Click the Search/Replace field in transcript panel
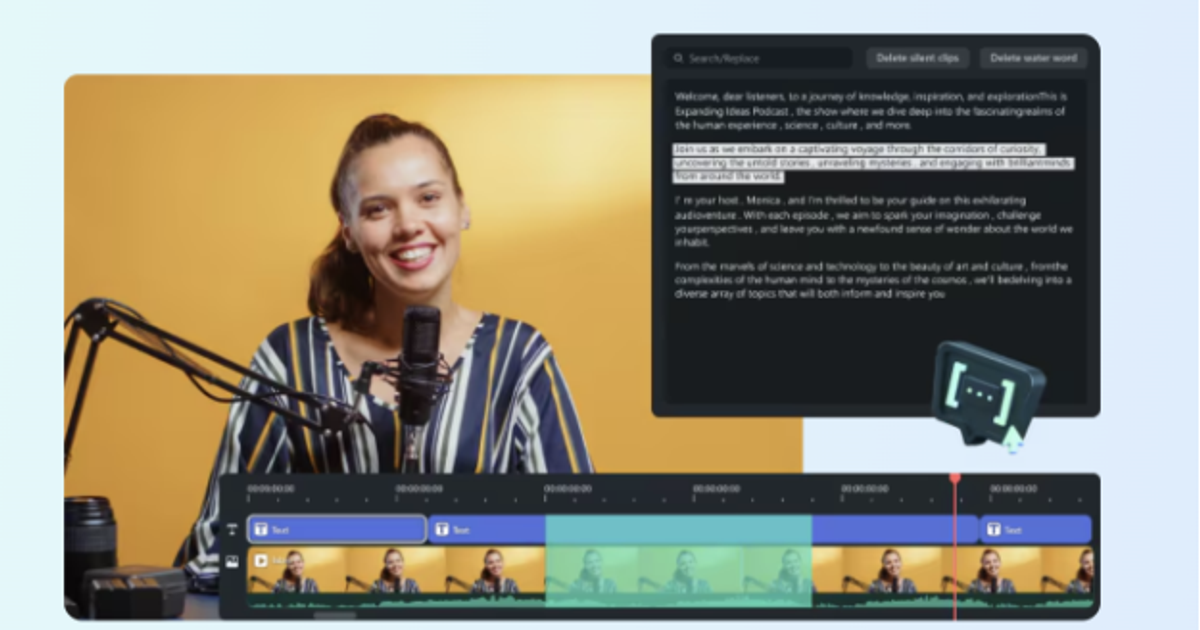This screenshot has height=630, width=1200. [759, 58]
